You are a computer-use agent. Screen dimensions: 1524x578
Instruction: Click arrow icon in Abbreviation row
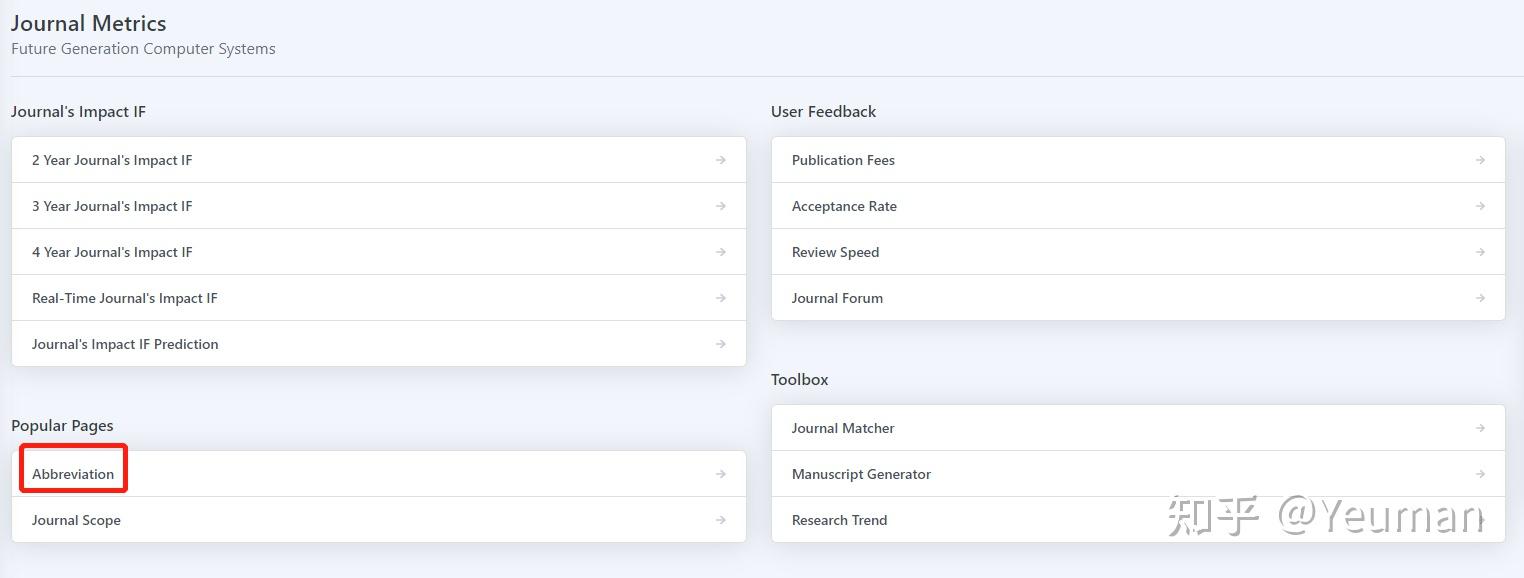[x=721, y=474]
